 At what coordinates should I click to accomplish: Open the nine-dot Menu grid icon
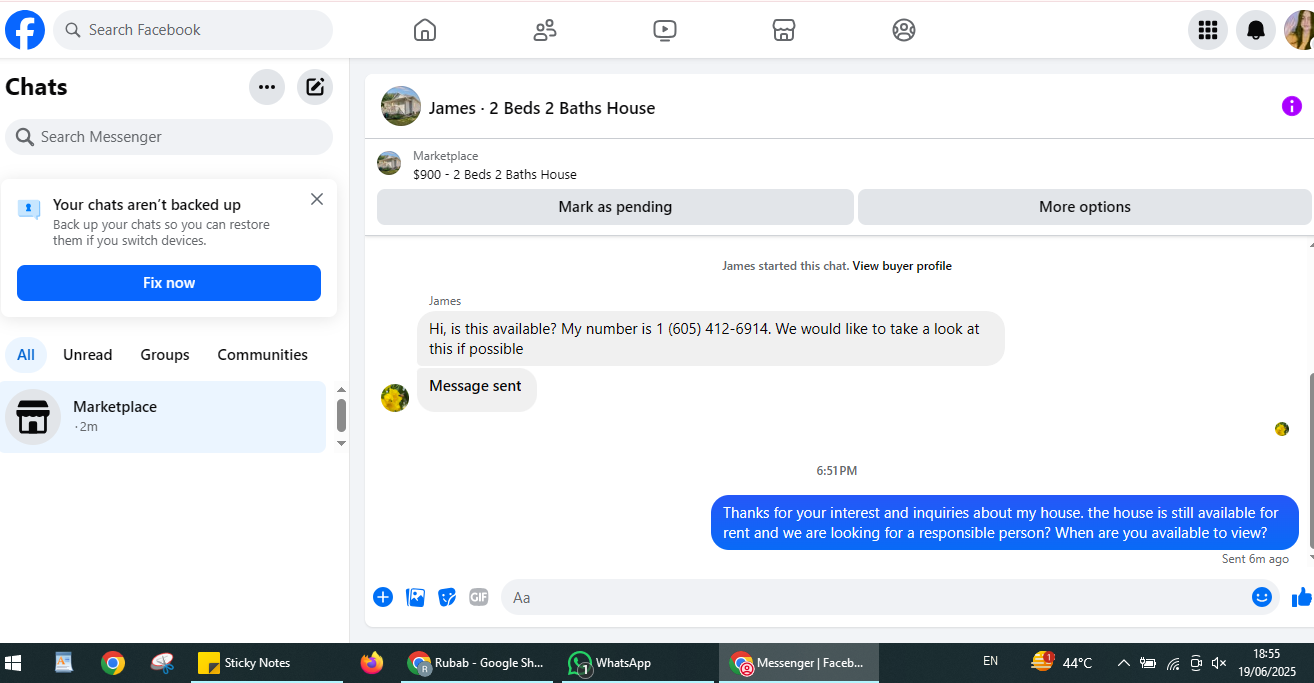pyautogui.click(x=1208, y=30)
